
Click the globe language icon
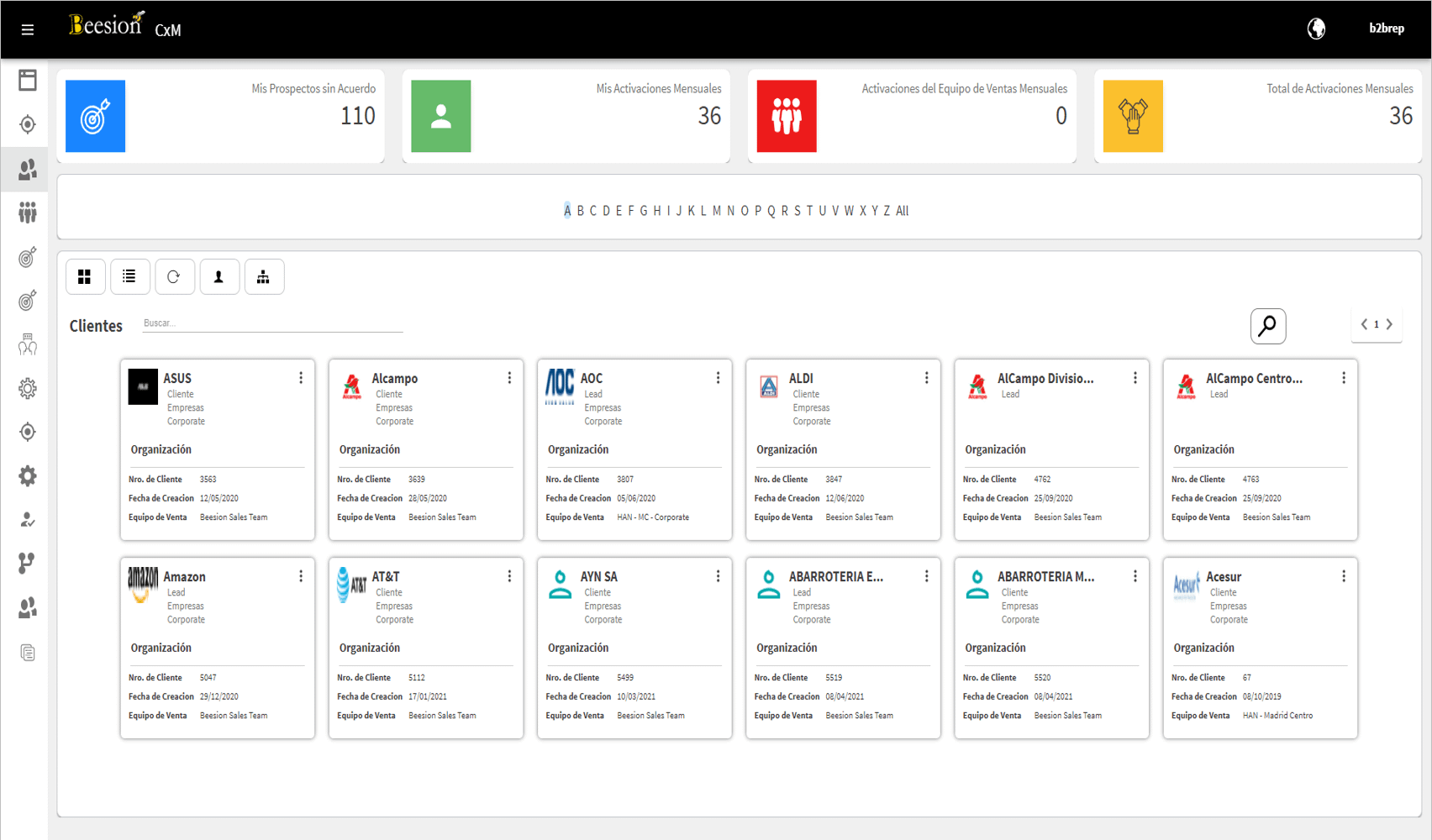(1316, 29)
